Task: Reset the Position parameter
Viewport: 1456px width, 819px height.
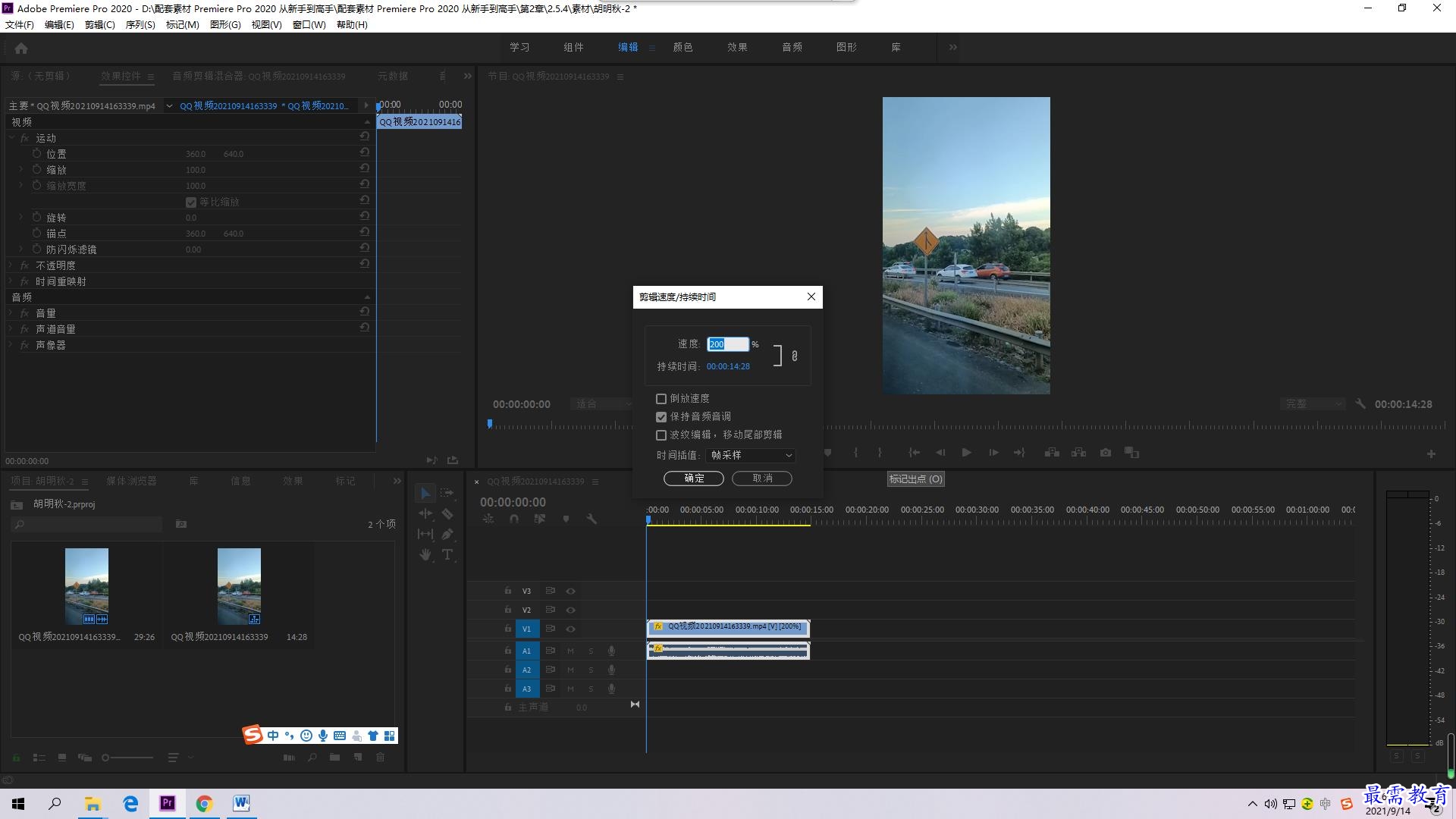Action: click(365, 152)
